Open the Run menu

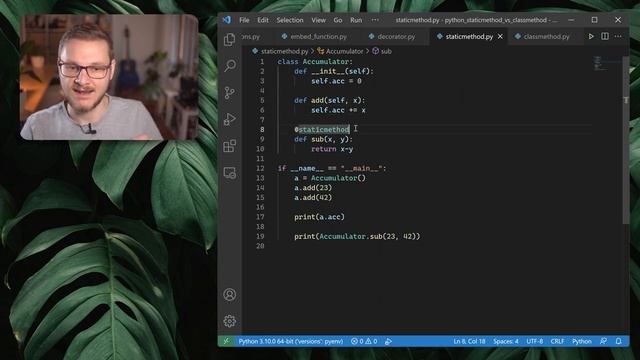(356, 20)
